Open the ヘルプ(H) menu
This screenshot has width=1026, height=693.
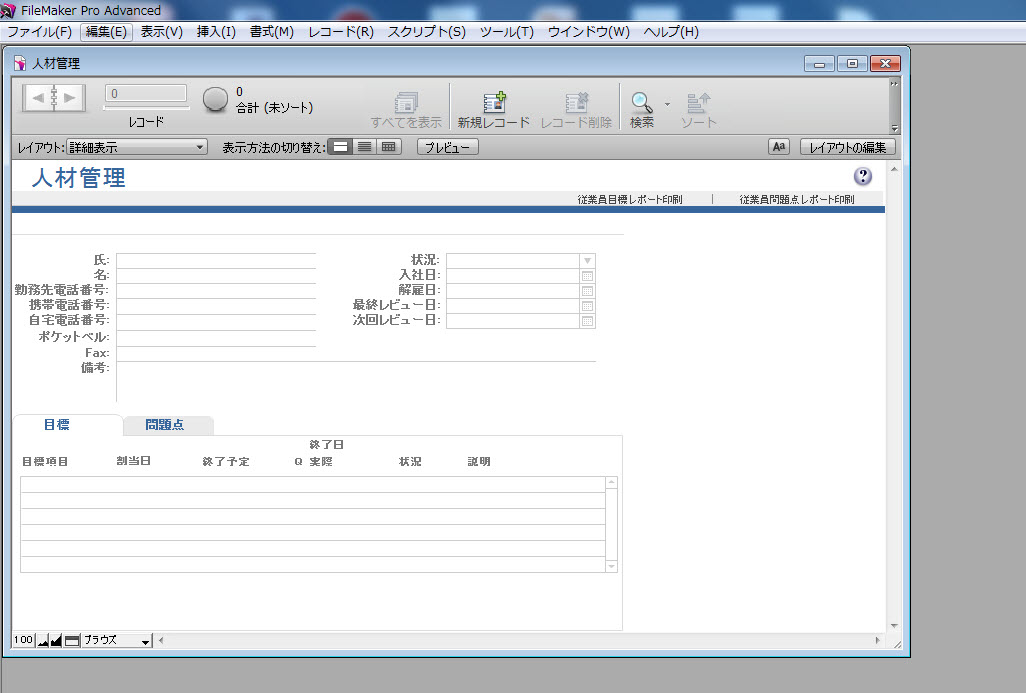click(x=671, y=32)
